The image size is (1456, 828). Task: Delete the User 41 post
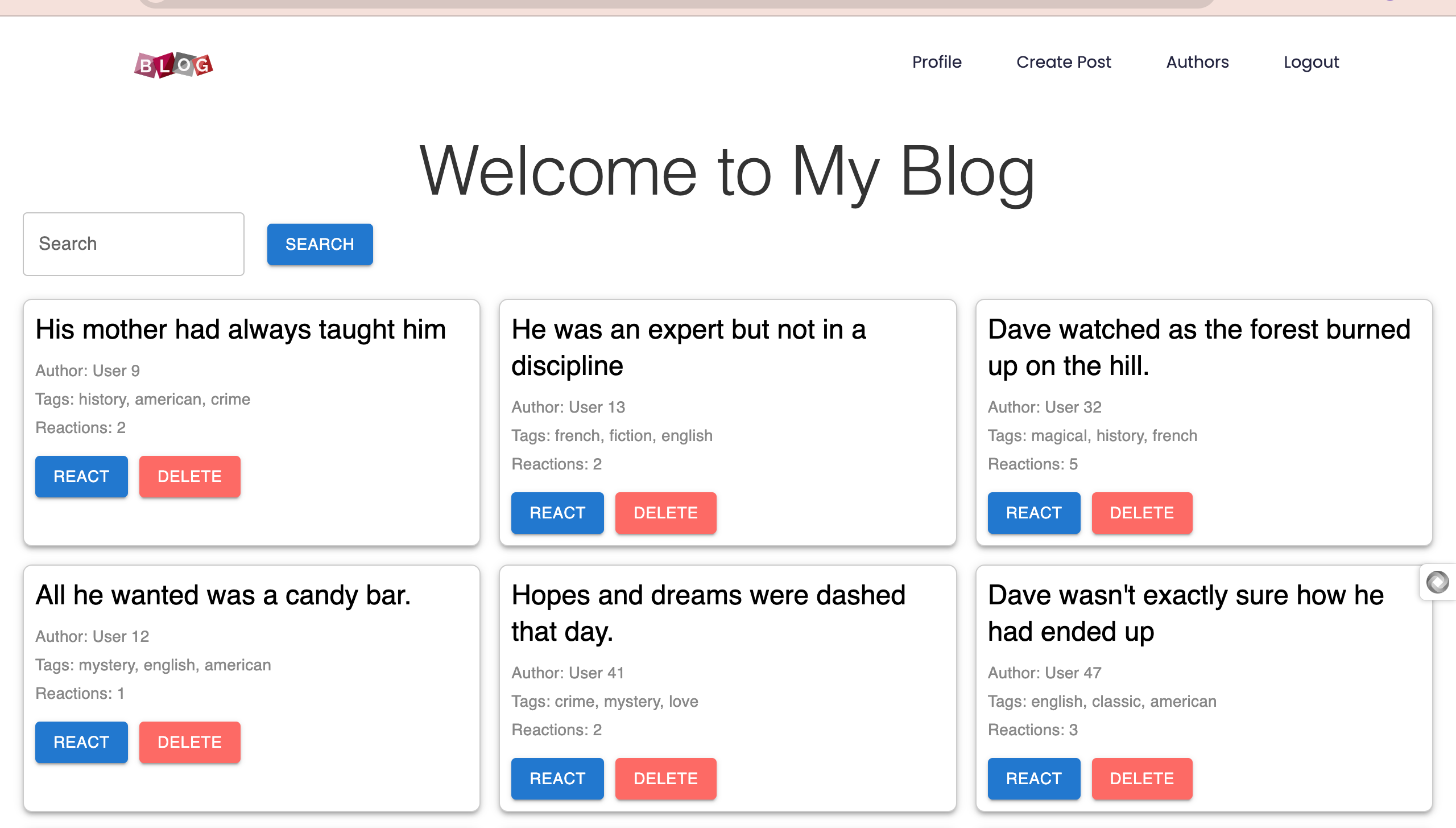coord(665,778)
